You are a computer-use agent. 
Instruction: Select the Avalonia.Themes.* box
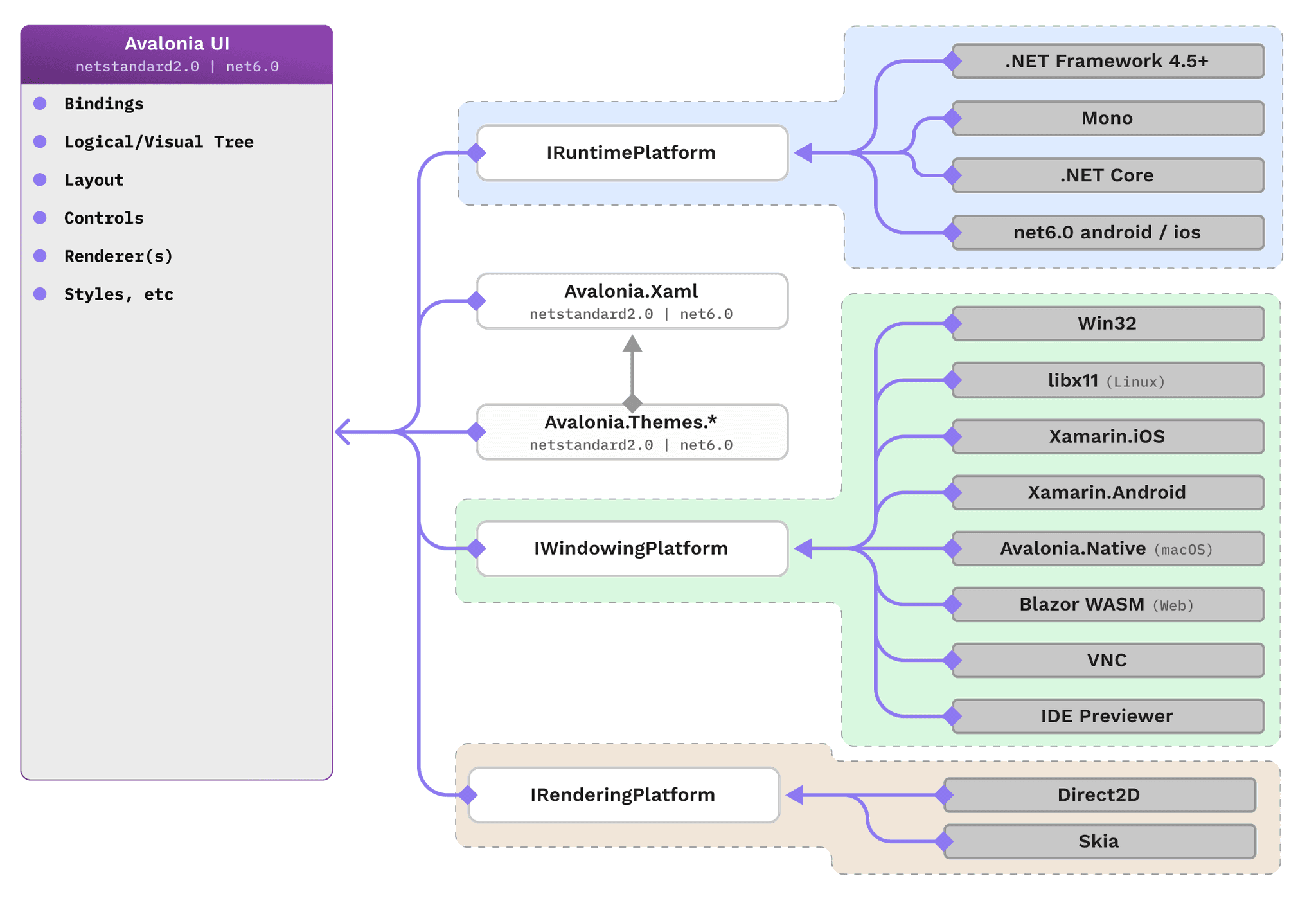(x=630, y=432)
